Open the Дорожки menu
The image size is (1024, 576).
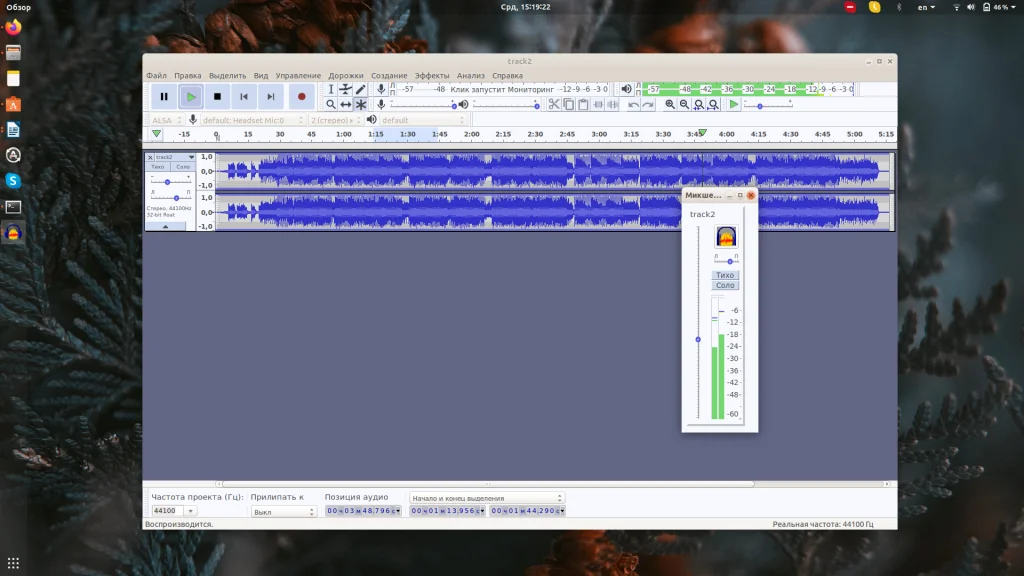click(346, 75)
